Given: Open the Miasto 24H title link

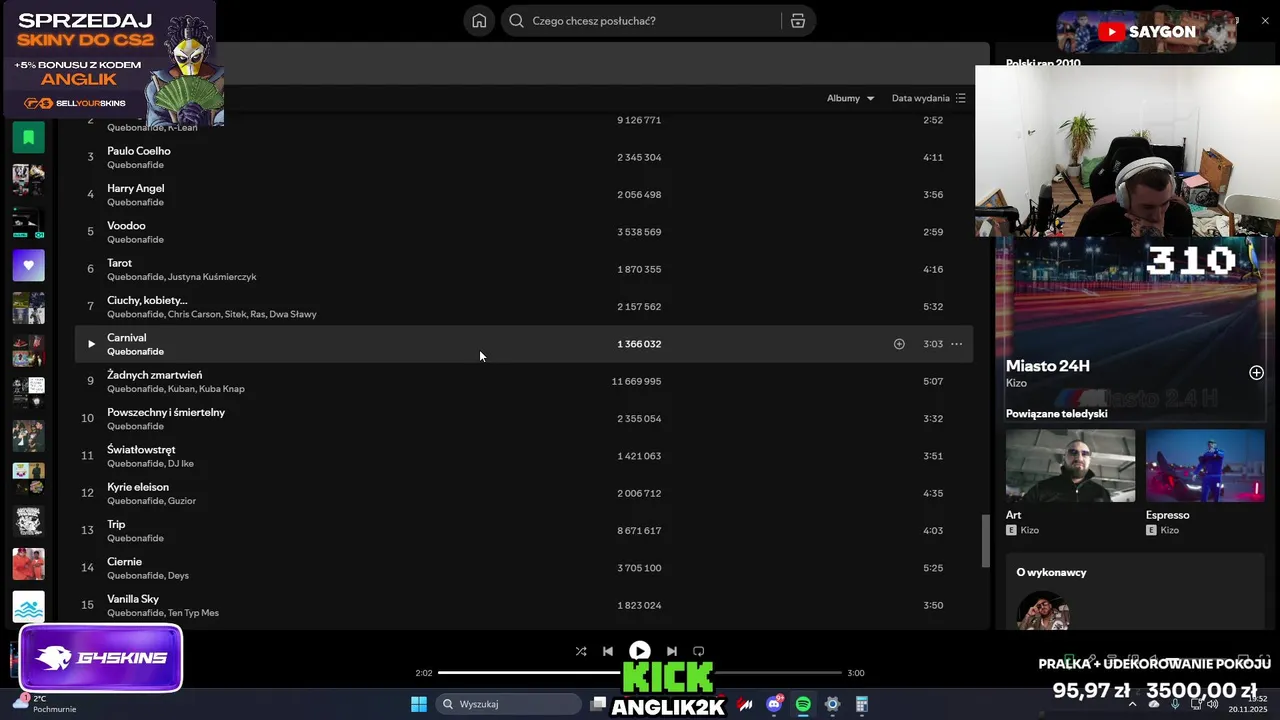Looking at the screenshot, I should tap(1047, 366).
